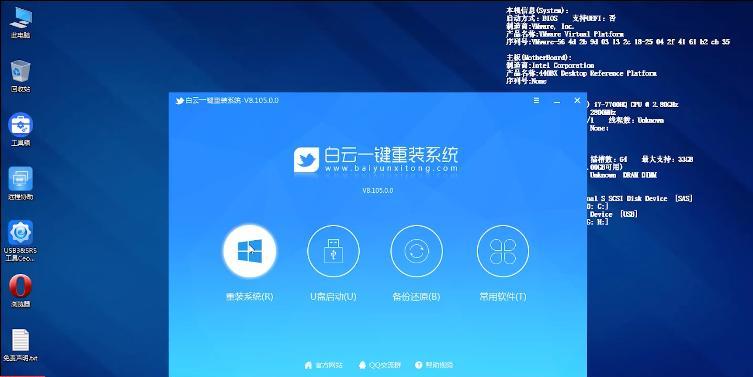Open the 远程协助 remote assistance icon
This screenshot has width=753, height=377.
(20, 183)
